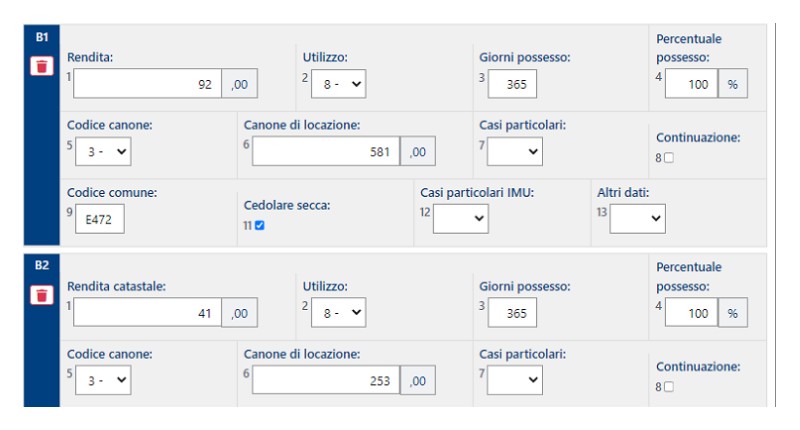This screenshot has width=800, height=430.
Task: Click Giorni possesso field in B1
Action: click(x=512, y=85)
